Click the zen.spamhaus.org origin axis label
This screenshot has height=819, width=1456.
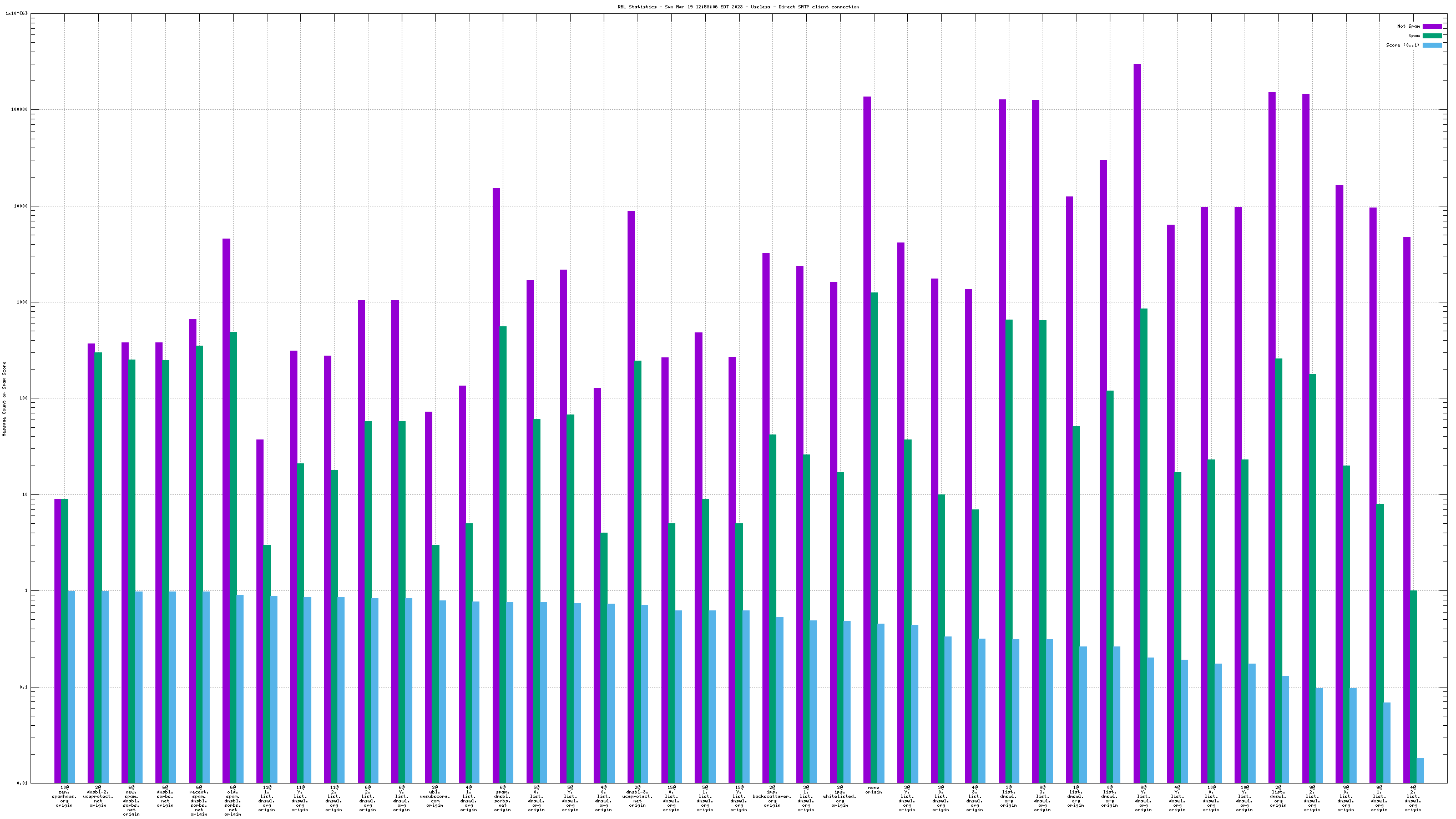(64, 796)
